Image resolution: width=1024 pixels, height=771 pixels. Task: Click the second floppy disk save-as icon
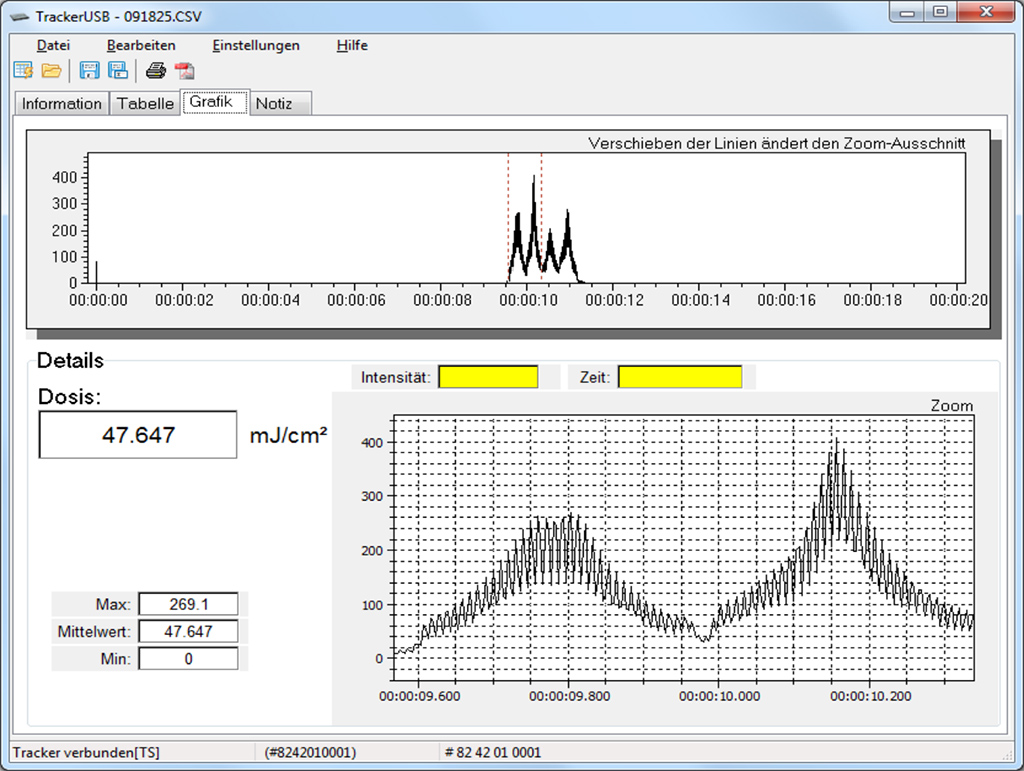(117, 70)
